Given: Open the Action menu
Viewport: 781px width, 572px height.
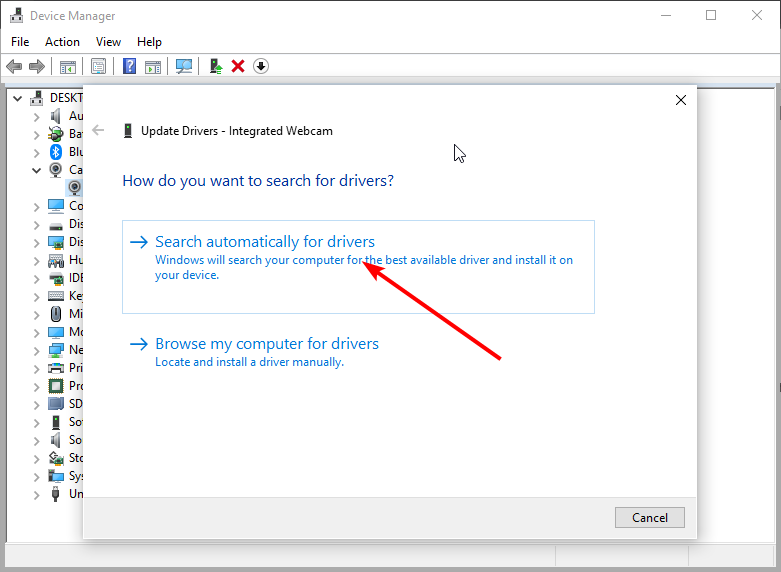Looking at the screenshot, I should tap(62, 42).
